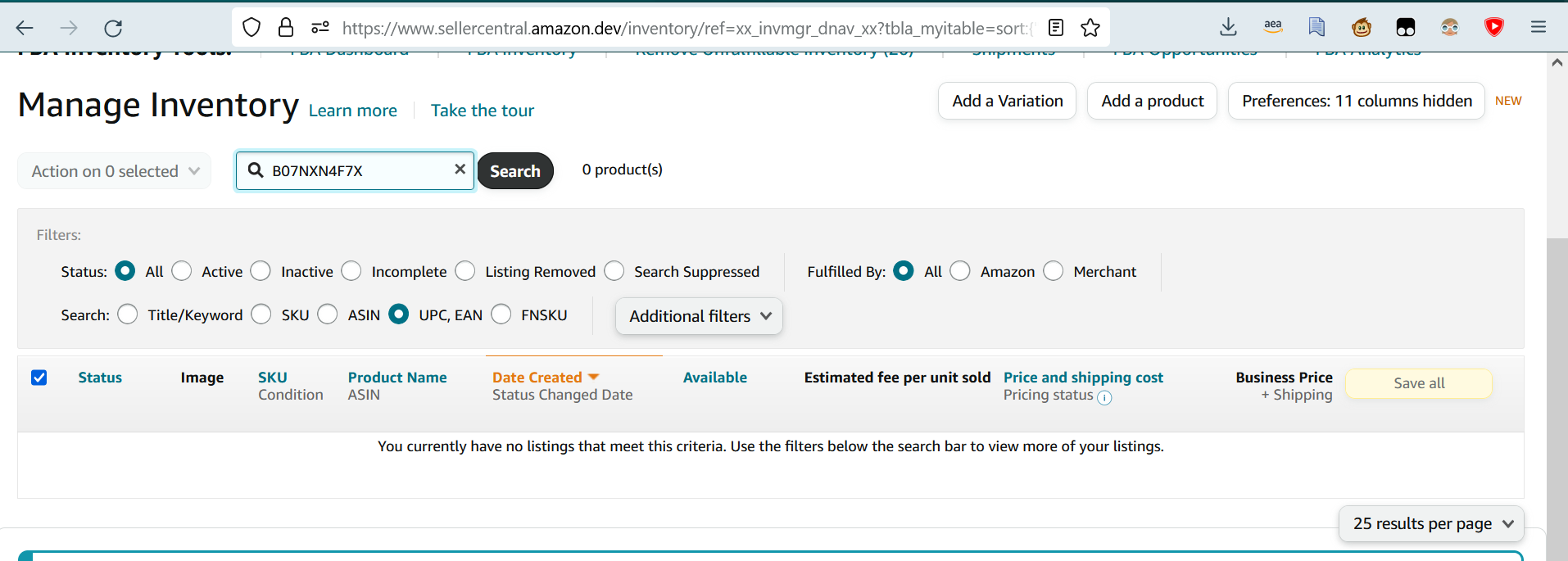Viewport: 1568px width, 561px height.
Task: Open the Take the tour link
Action: (483, 111)
